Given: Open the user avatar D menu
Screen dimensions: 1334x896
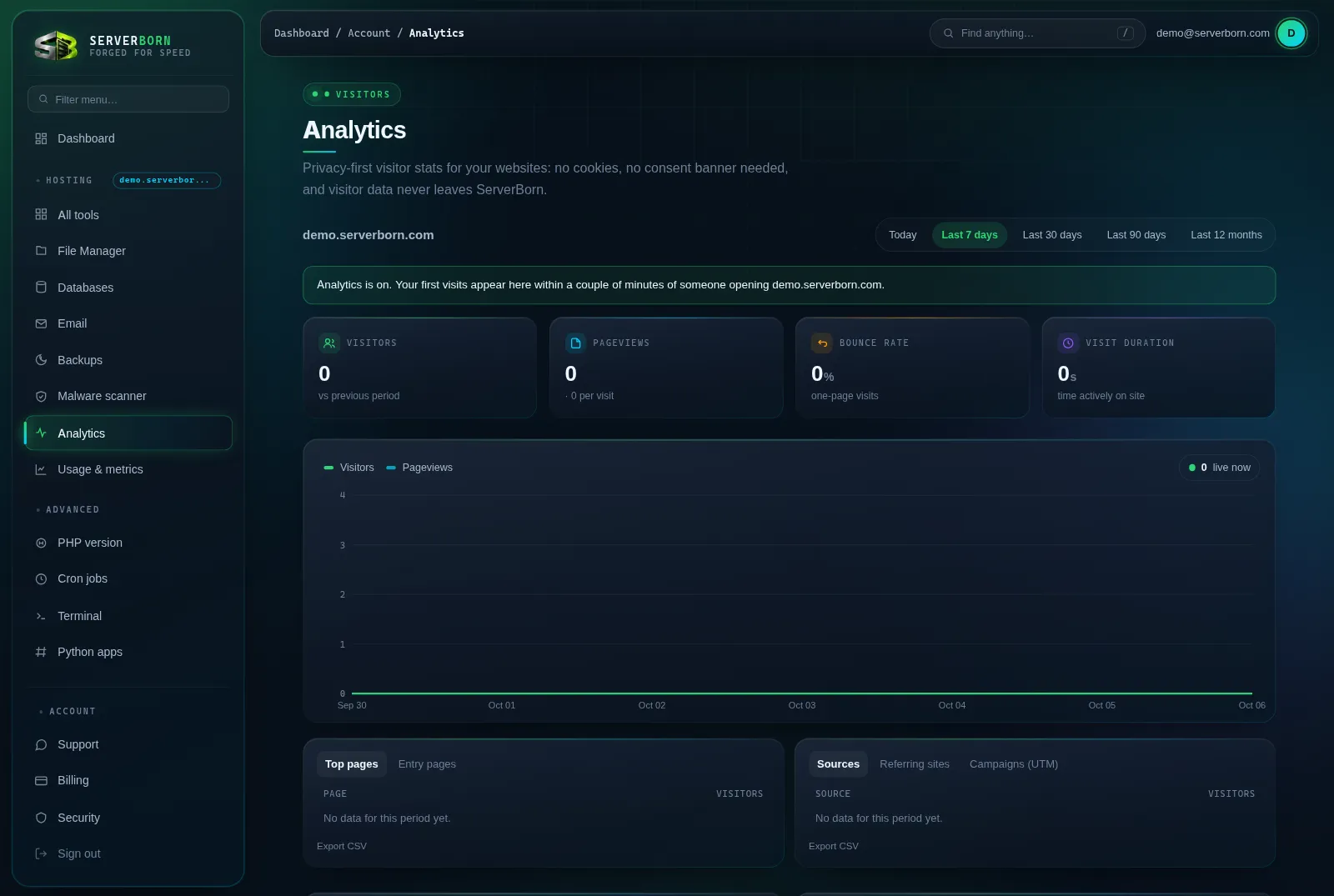Looking at the screenshot, I should [x=1291, y=33].
